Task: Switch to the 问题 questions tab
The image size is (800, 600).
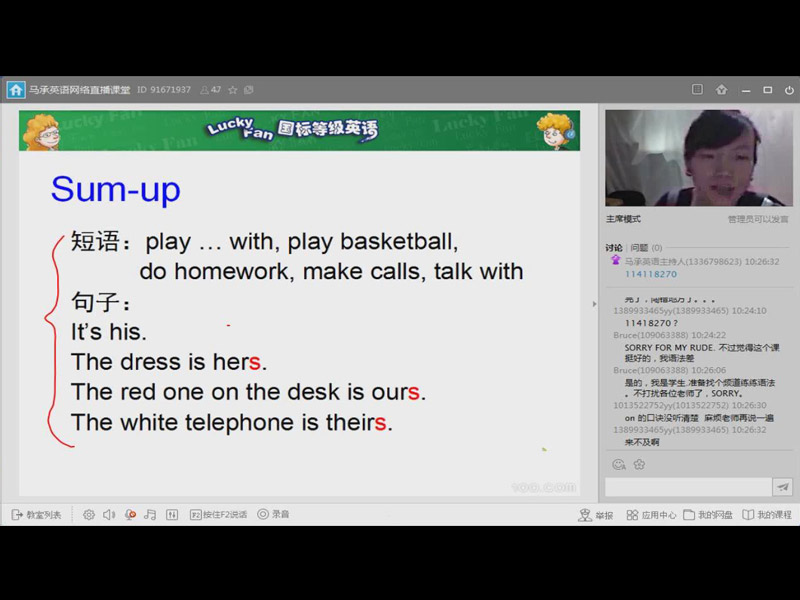Action: [640, 247]
